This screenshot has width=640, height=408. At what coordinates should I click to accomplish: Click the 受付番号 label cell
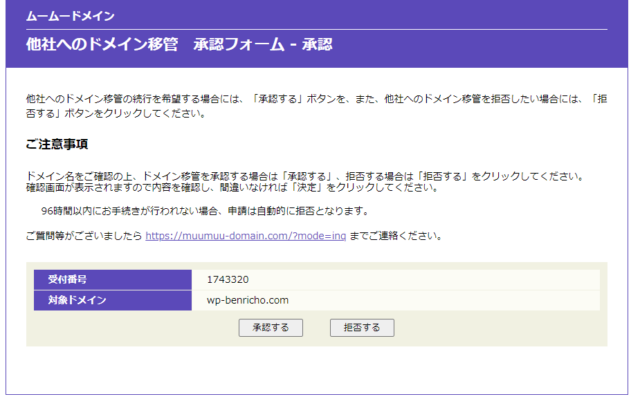[x=113, y=279]
